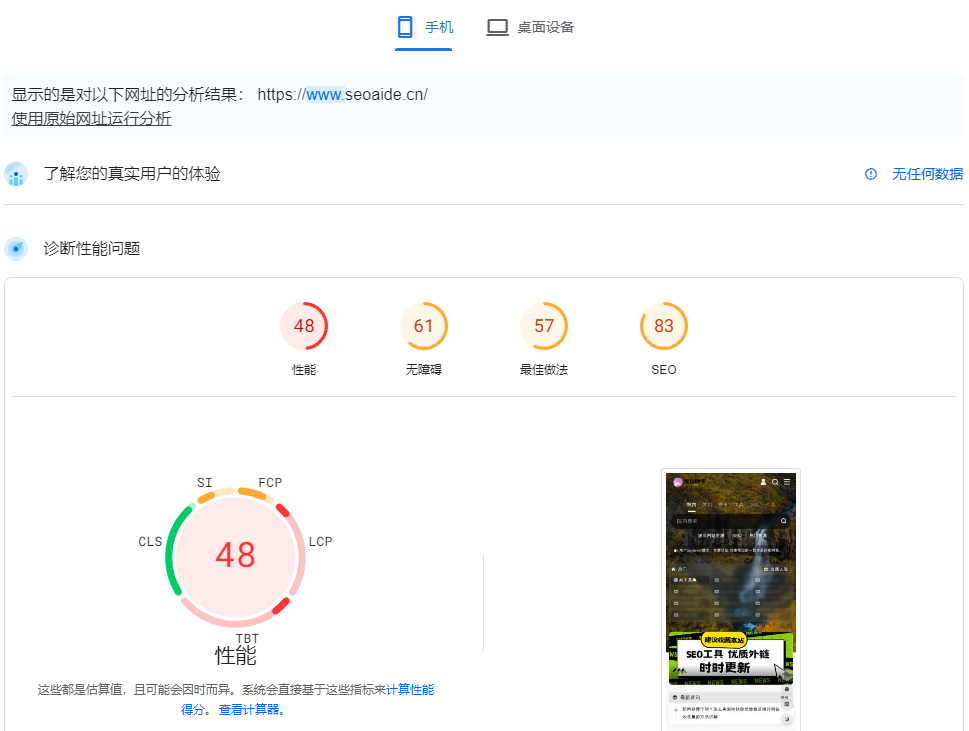Screen dimensions: 969x731
Task: Select the 最佳做法 score gauge showing 57
Action: pyautogui.click(x=544, y=326)
